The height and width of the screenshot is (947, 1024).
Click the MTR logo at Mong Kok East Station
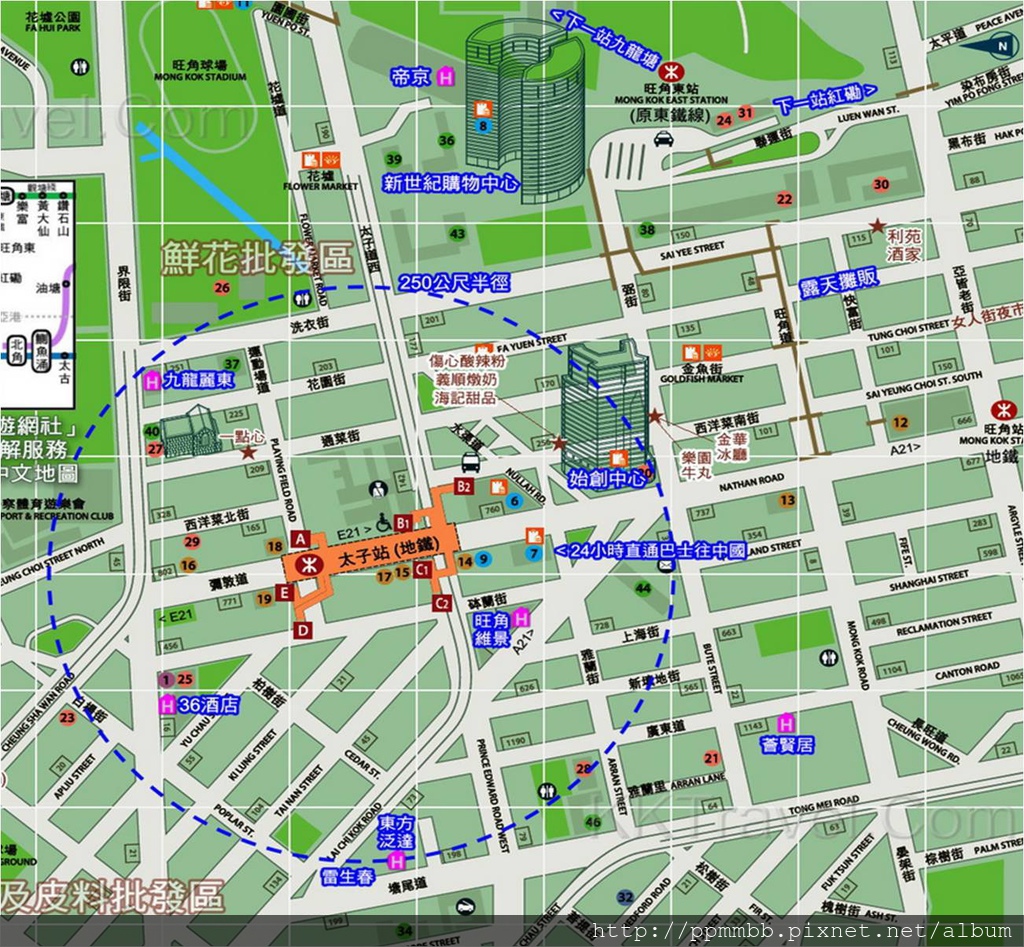670,71
